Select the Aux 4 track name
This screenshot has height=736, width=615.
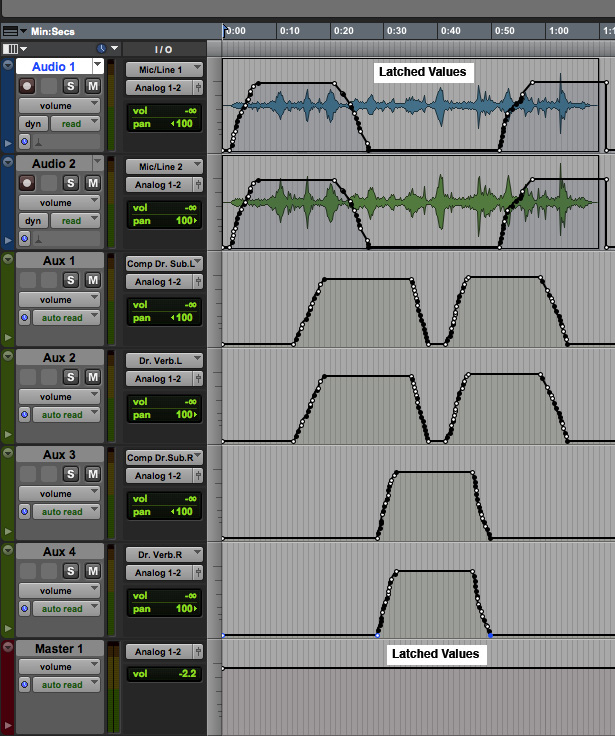[x=59, y=552]
